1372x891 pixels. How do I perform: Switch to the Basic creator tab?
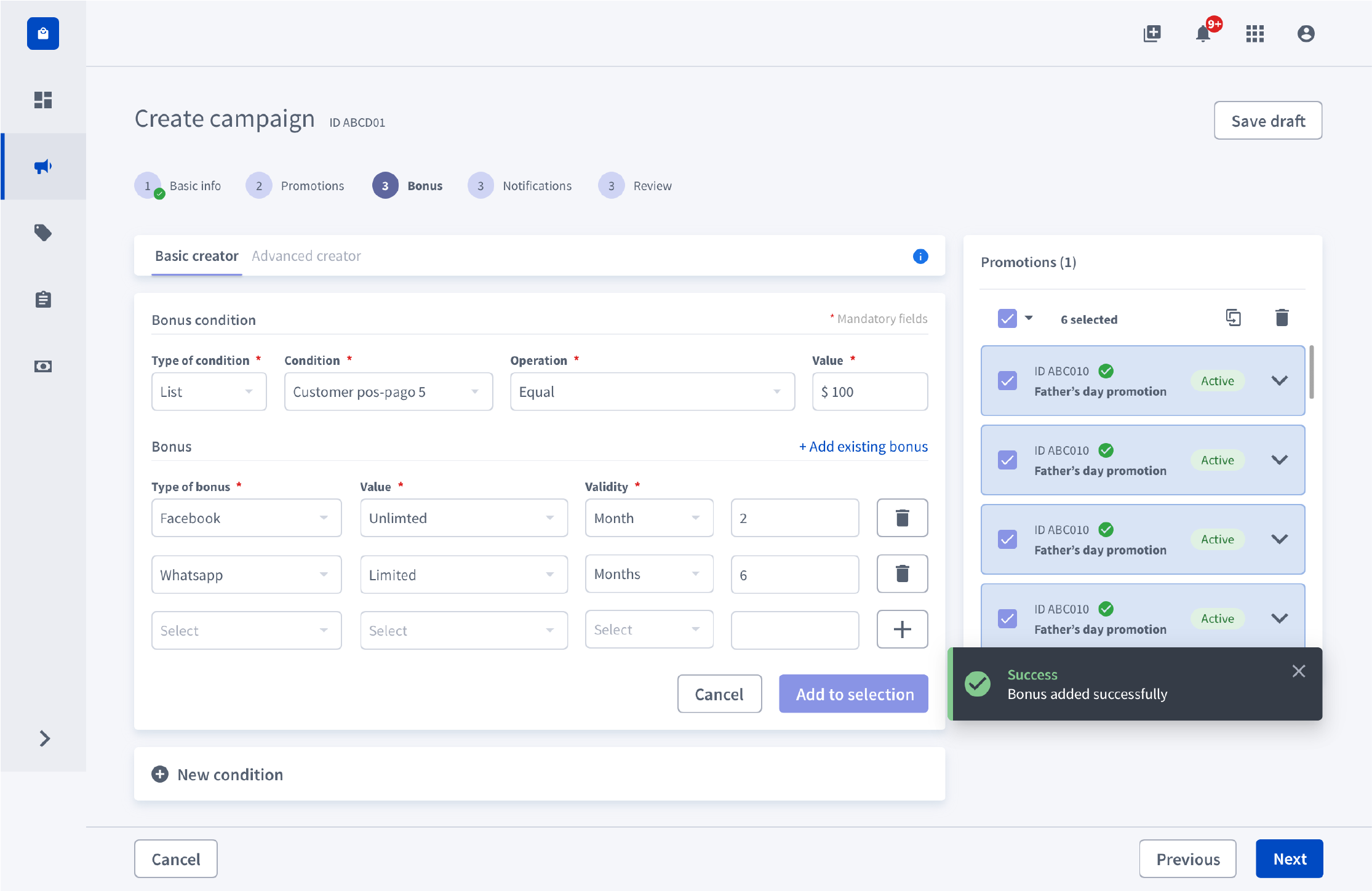click(196, 256)
